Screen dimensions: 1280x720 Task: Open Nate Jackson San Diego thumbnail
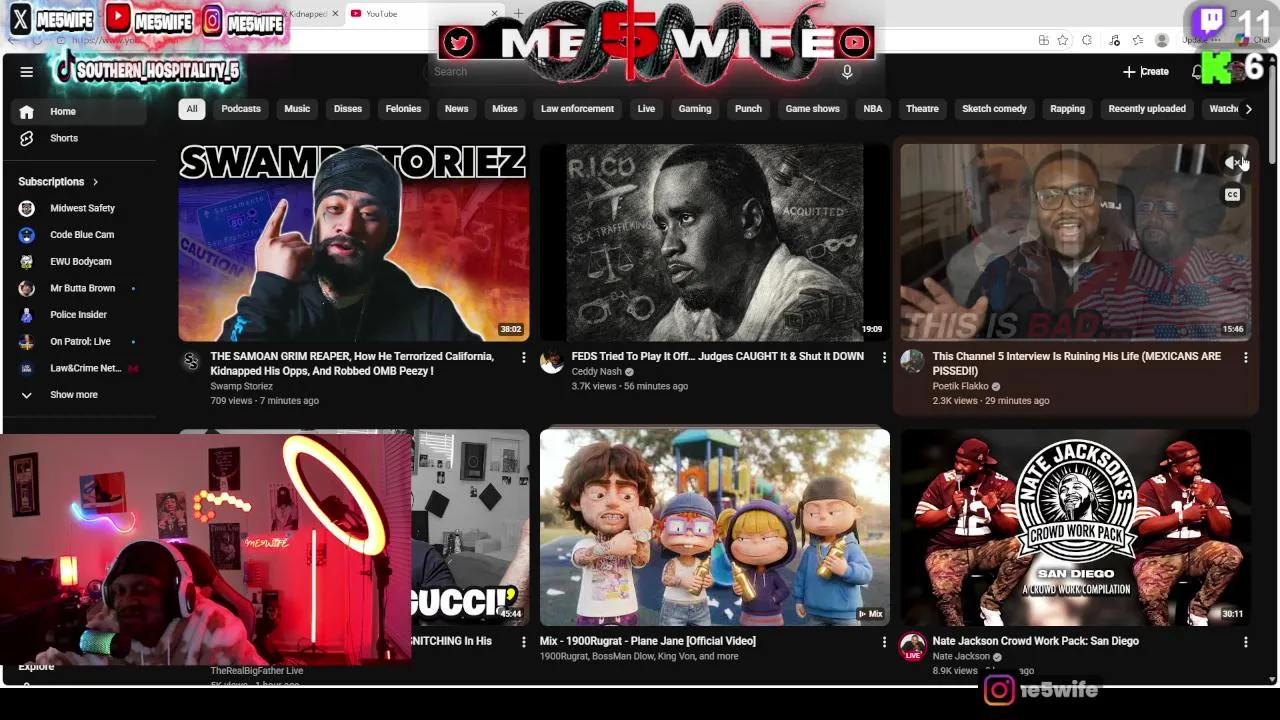coord(1075,528)
